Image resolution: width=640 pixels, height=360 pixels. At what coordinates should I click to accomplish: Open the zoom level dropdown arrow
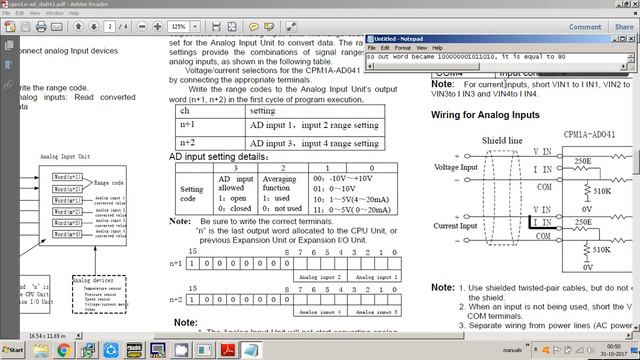tap(196, 27)
